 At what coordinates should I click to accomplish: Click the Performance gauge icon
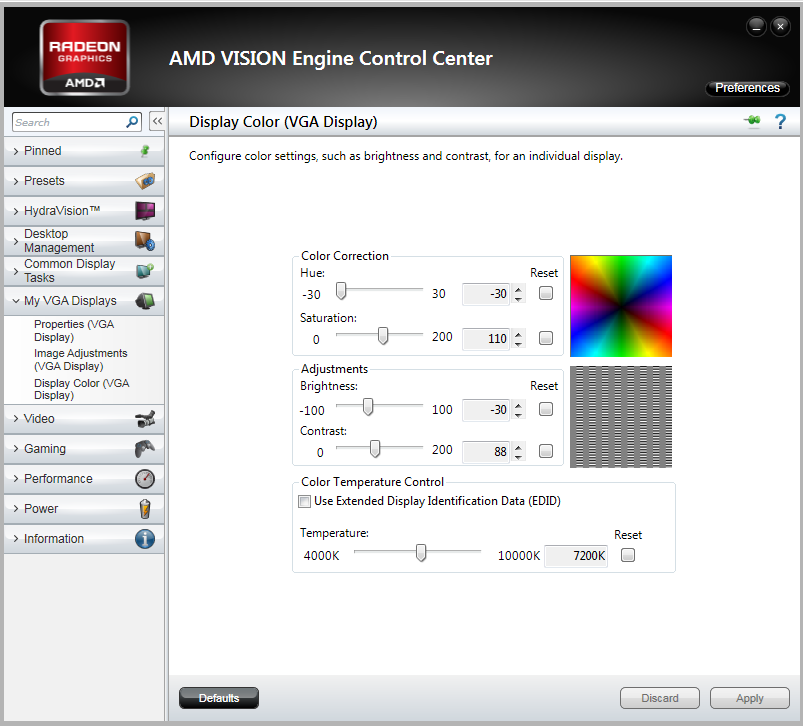(145, 479)
